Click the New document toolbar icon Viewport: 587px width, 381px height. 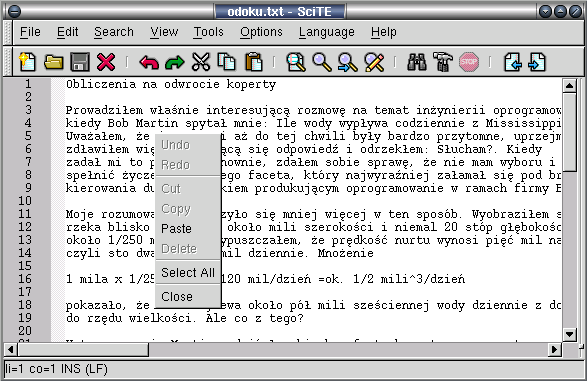28,62
